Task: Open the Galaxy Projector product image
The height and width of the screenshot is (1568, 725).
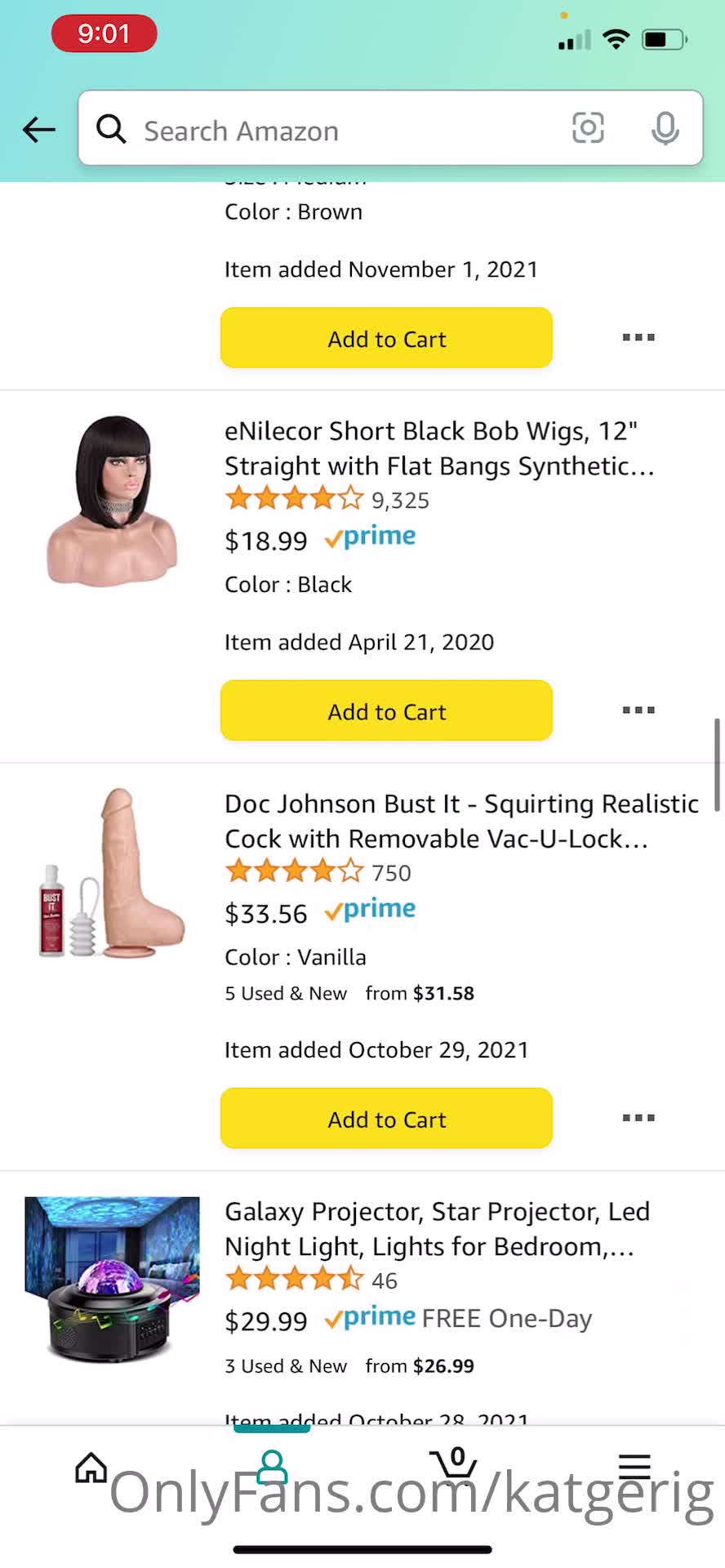Action: pyautogui.click(x=113, y=1280)
